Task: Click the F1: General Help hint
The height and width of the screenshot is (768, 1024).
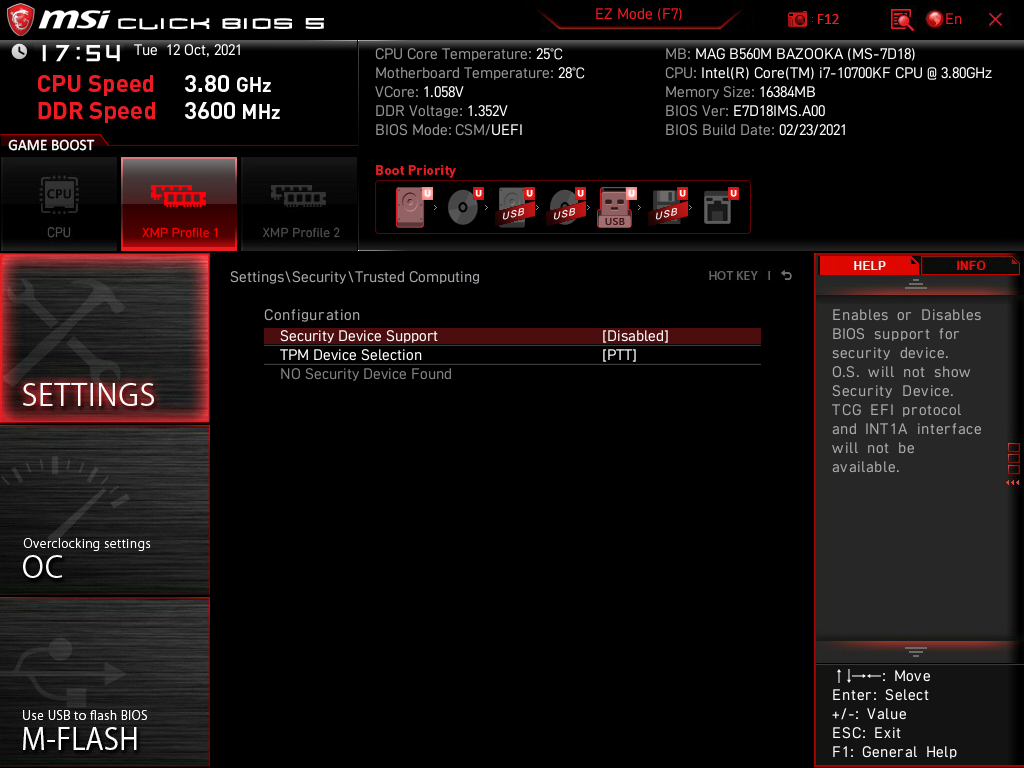Action: pyautogui.click(x=894, y=752)
